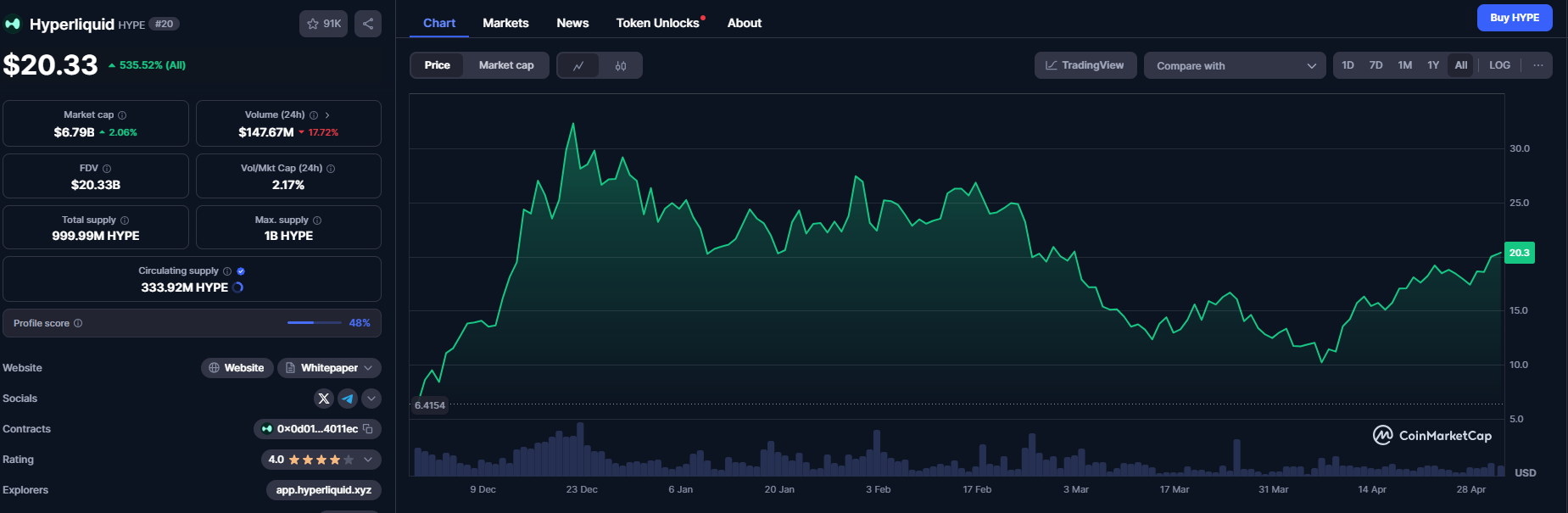
Task: Click the $147.67M volume value
Action: (266, 132)
